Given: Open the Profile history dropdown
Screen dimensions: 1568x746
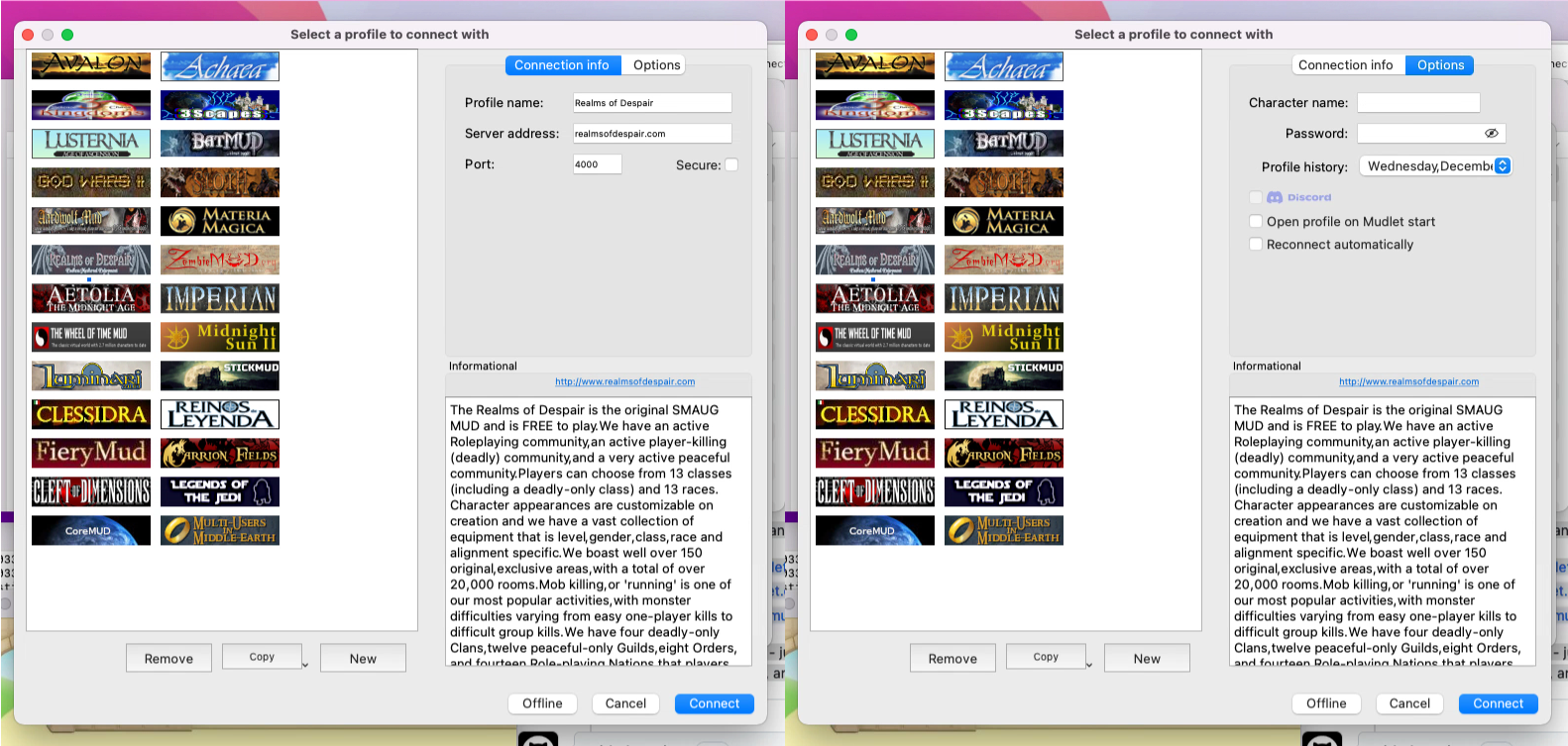Looking at the screenshot, I should tap(1436, 166).
